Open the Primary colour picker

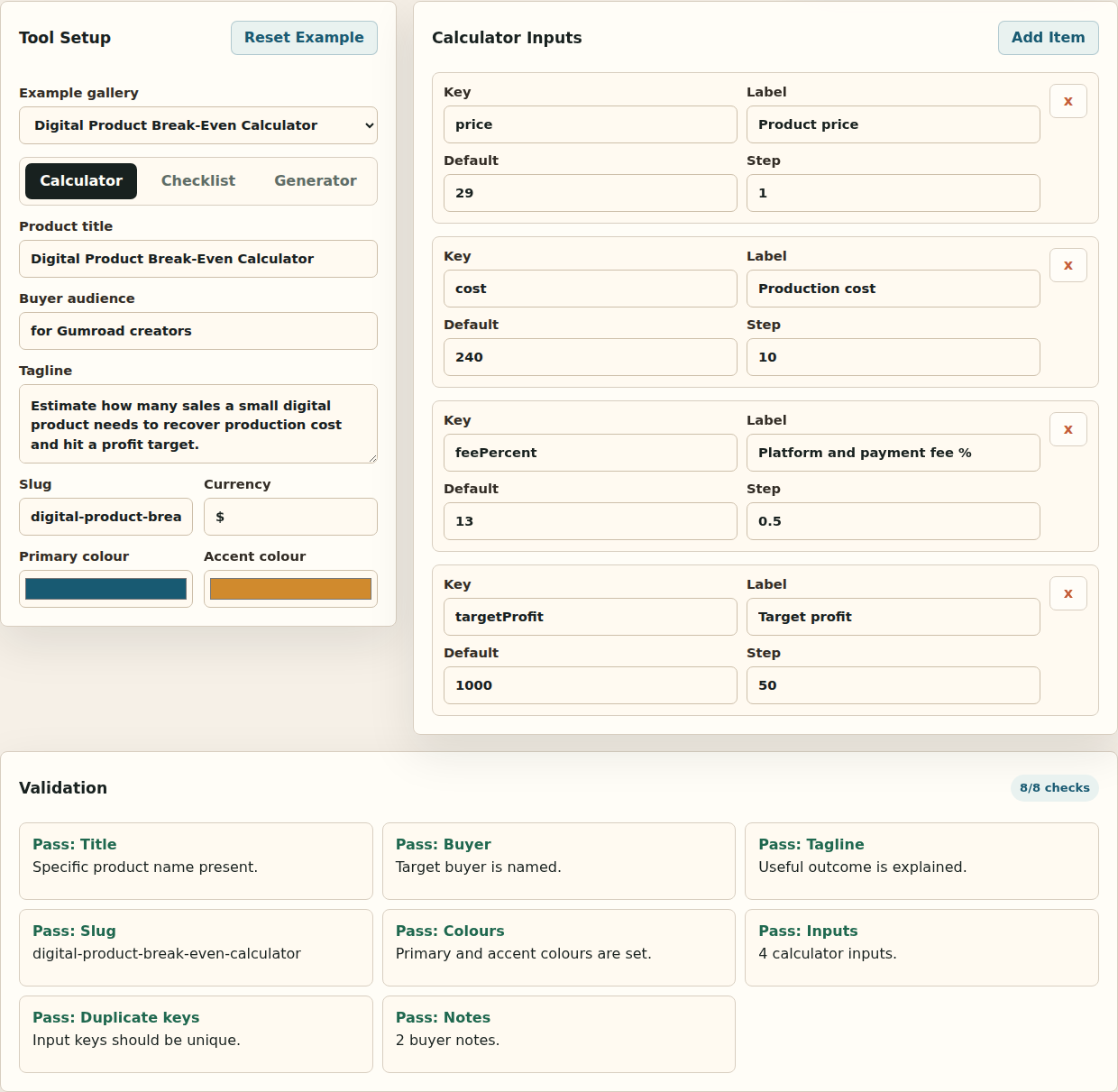(105, 589)
